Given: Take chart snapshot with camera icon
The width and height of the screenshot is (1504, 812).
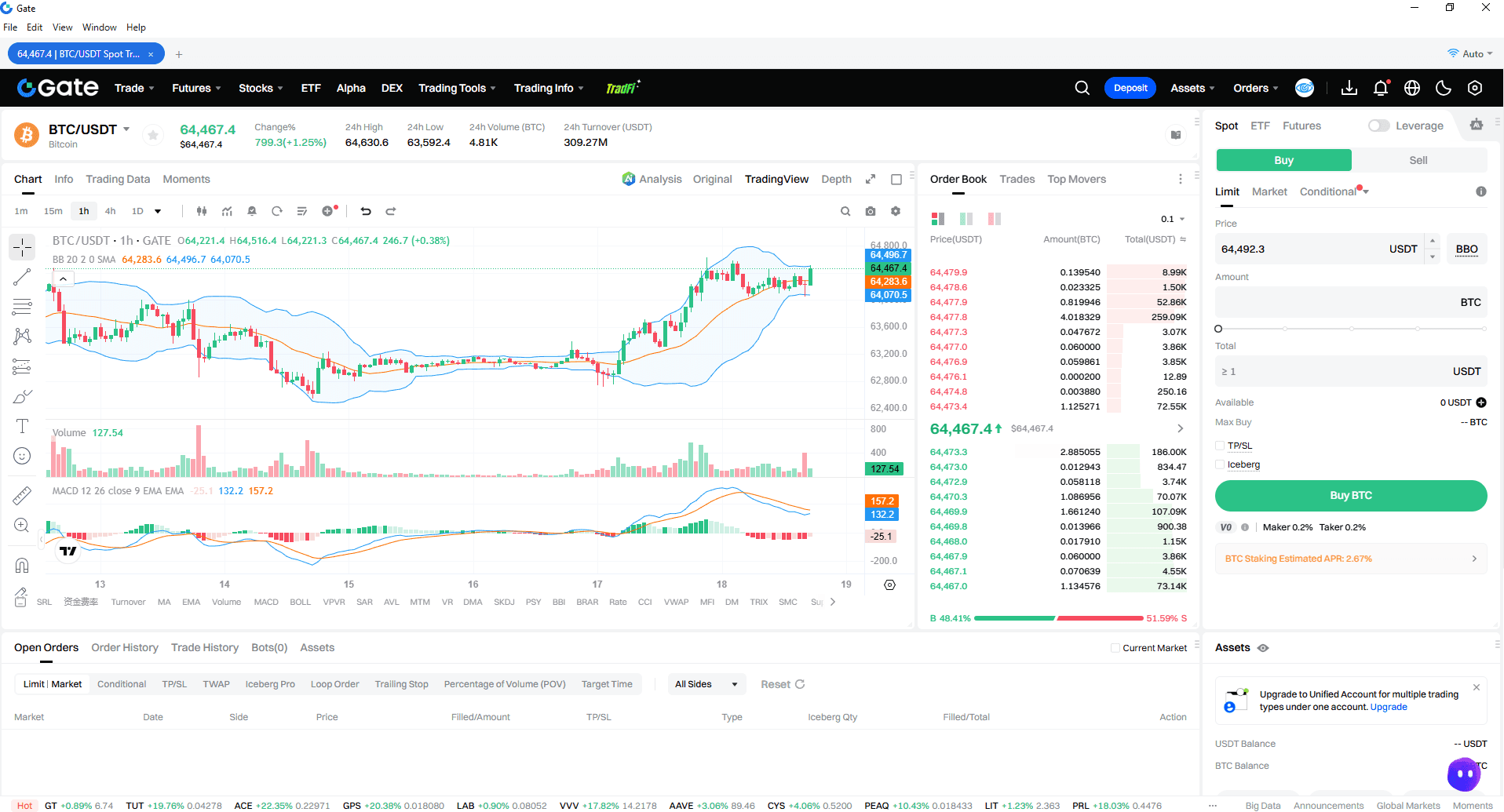Looking at the screenshot, I should pos(871,211).
